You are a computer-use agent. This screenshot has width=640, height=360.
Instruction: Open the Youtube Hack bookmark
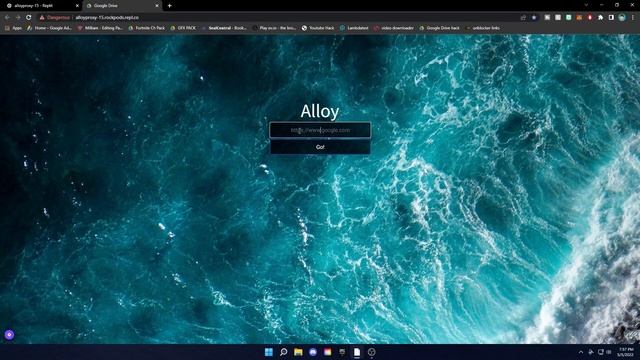318,28
